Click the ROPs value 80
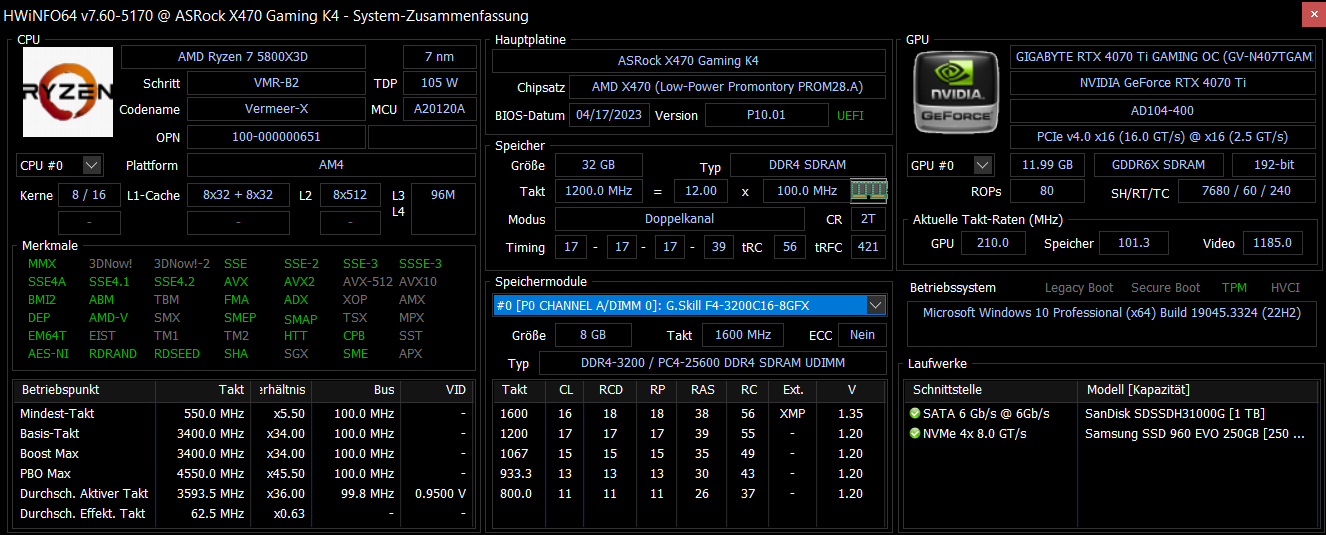Viewport: 1326px width, 535px height. point(1047,191)
